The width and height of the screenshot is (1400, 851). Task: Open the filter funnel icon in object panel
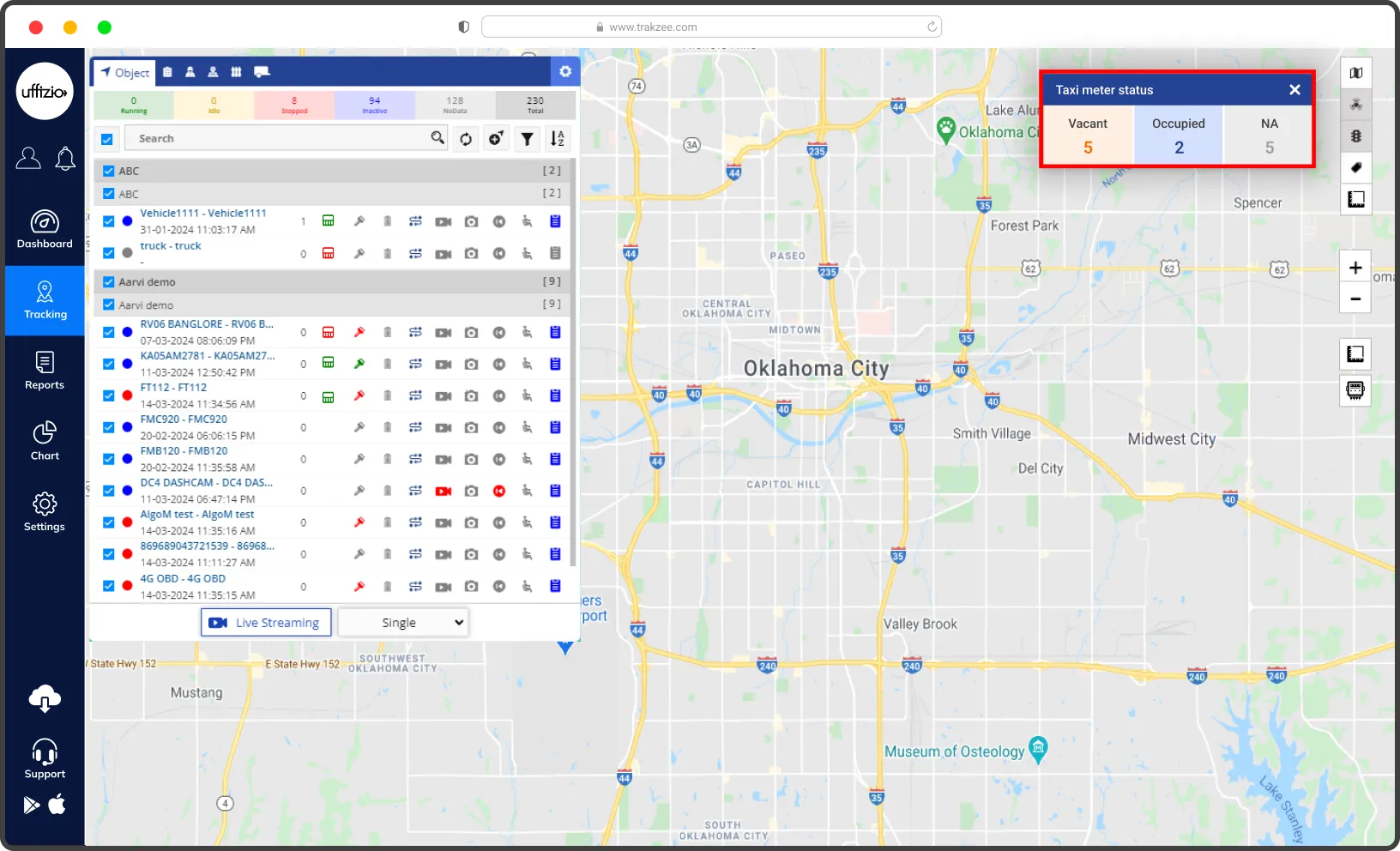(x=528, y=139)
